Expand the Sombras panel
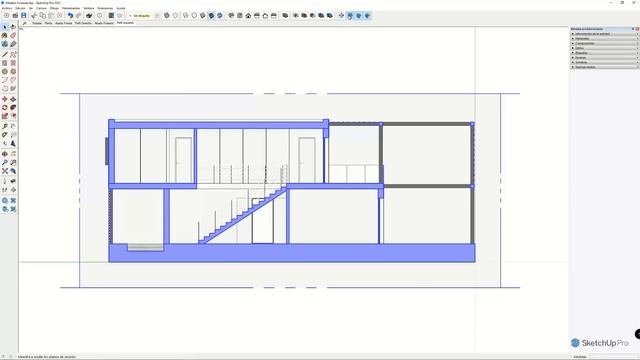 click(x=604, y=62)
